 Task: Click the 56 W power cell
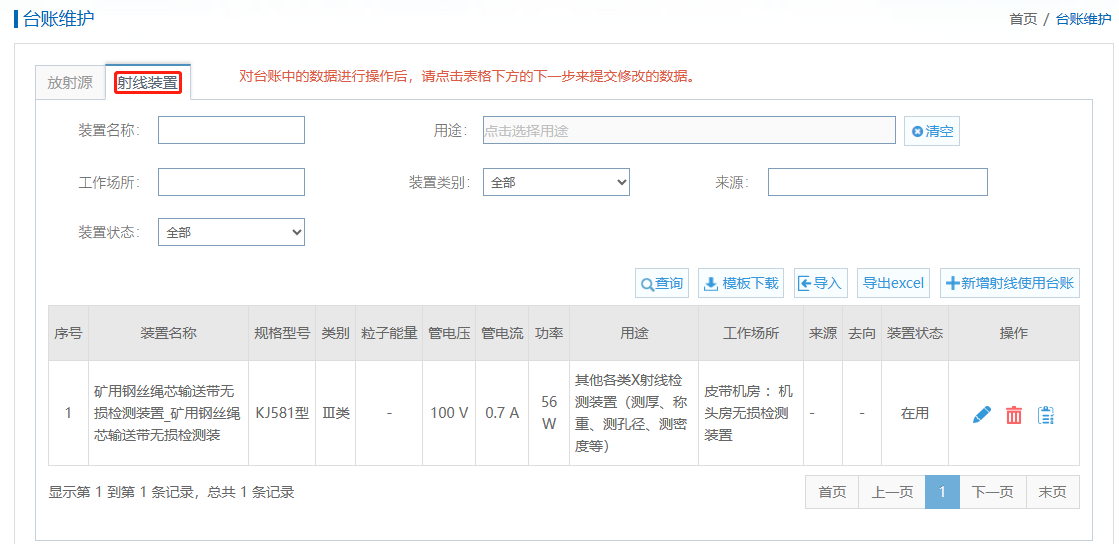[549, 413]
